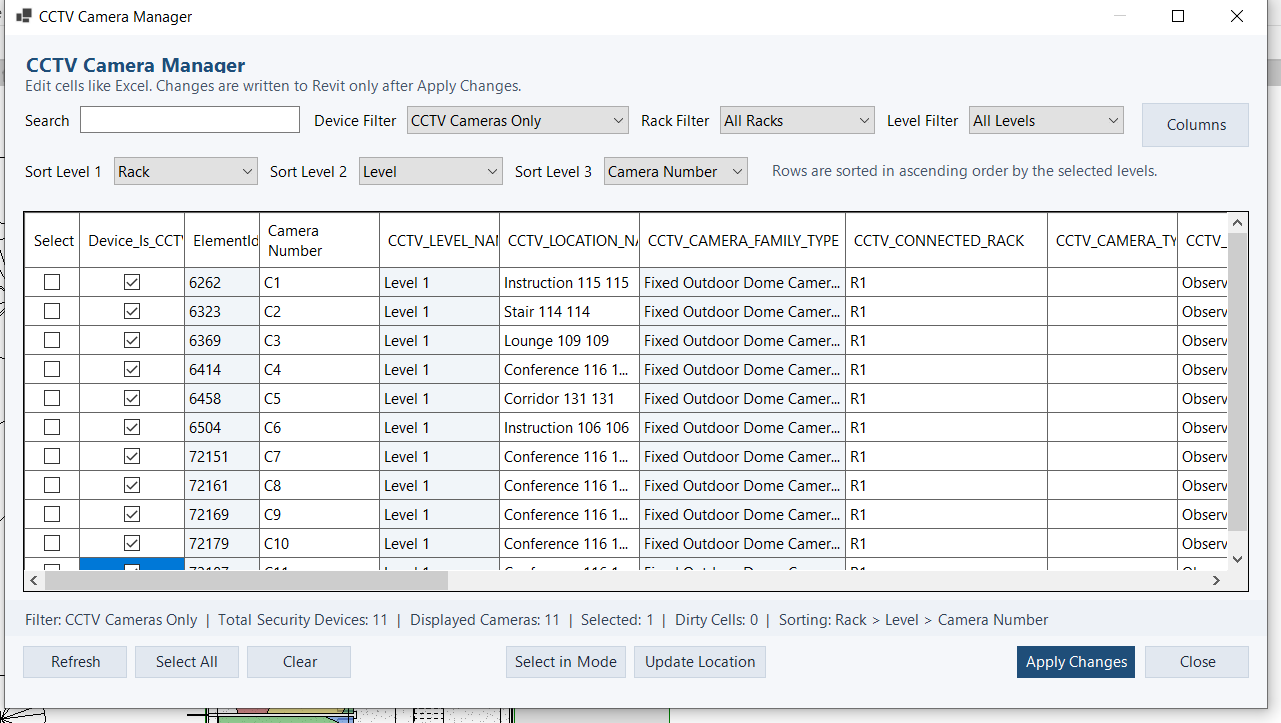Tick the Select checkbox for camera C10
The image size is (1281, 723).
tap(52, 543)
